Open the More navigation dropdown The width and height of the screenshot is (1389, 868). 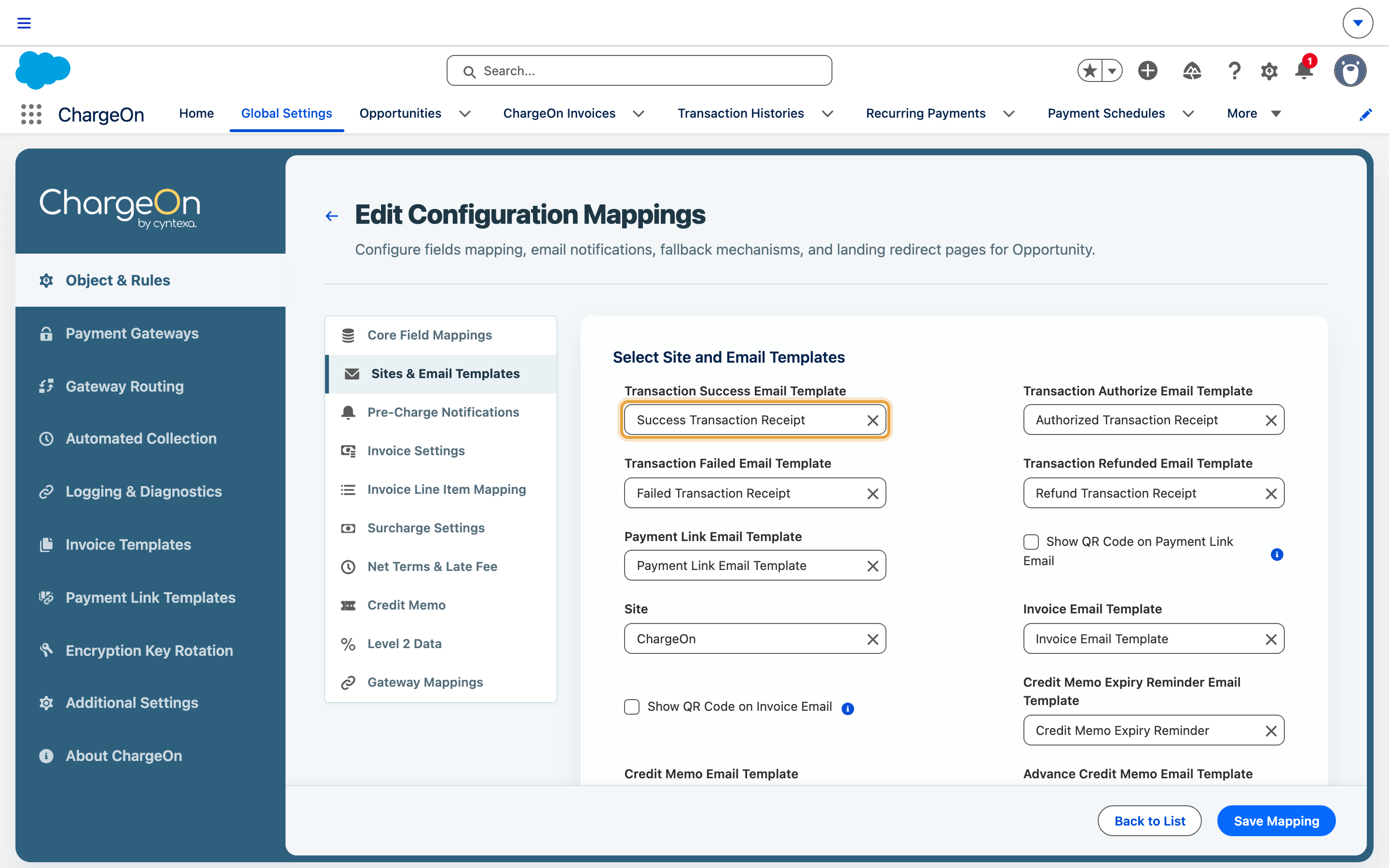tap(1253, 114)
